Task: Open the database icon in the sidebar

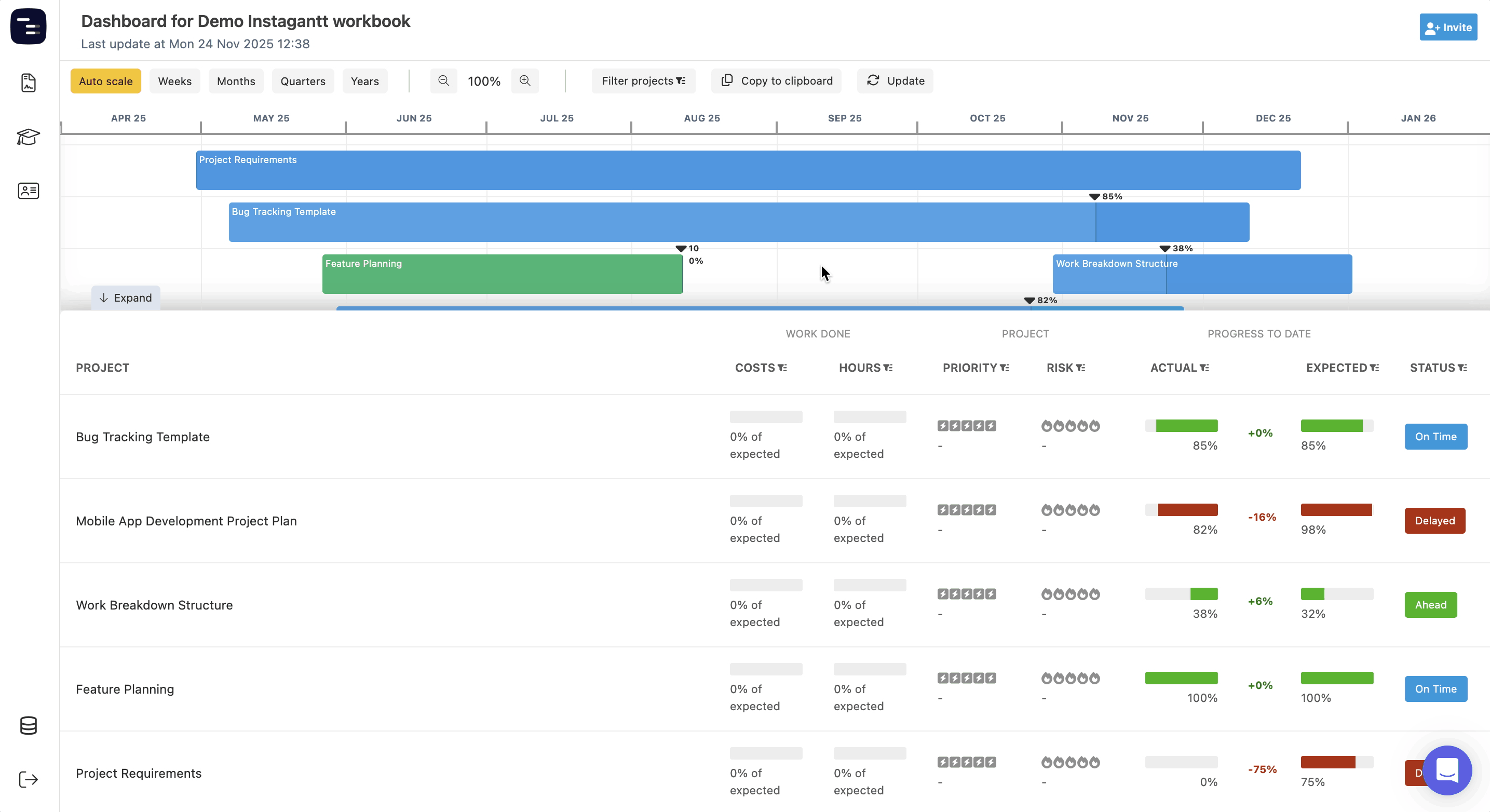Action: 29,726
